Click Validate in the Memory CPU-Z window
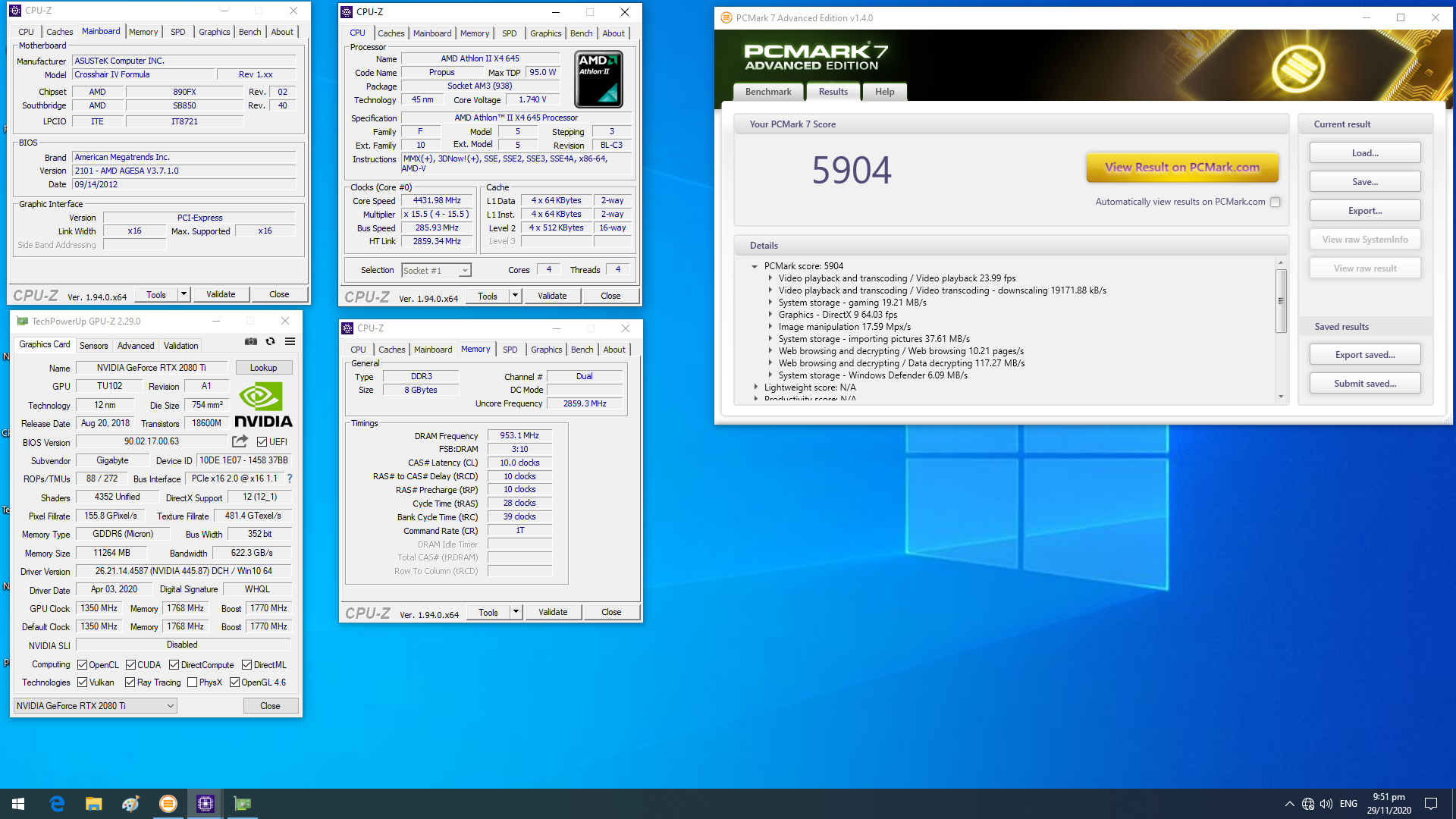Image resolution: width=1456 pixels, height=819 pixels. tap(553, 612)
